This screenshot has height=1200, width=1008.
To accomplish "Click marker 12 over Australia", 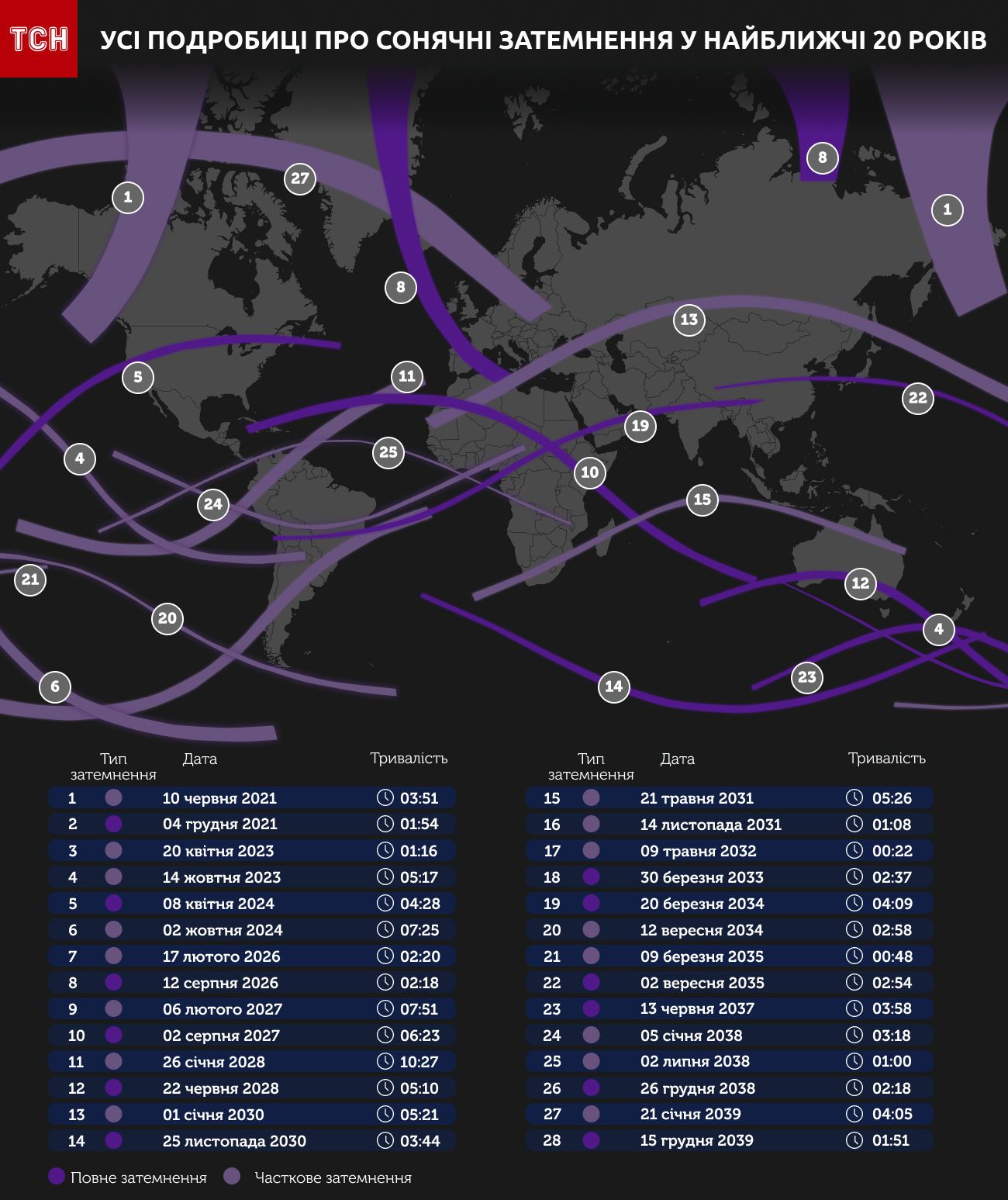I will pyautogui.click(x=861, y=583).
